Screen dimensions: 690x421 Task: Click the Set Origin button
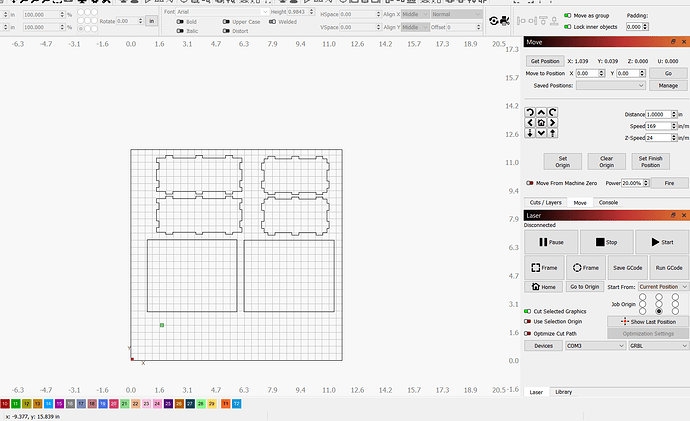pyautogui.click(x=562, y=161)
